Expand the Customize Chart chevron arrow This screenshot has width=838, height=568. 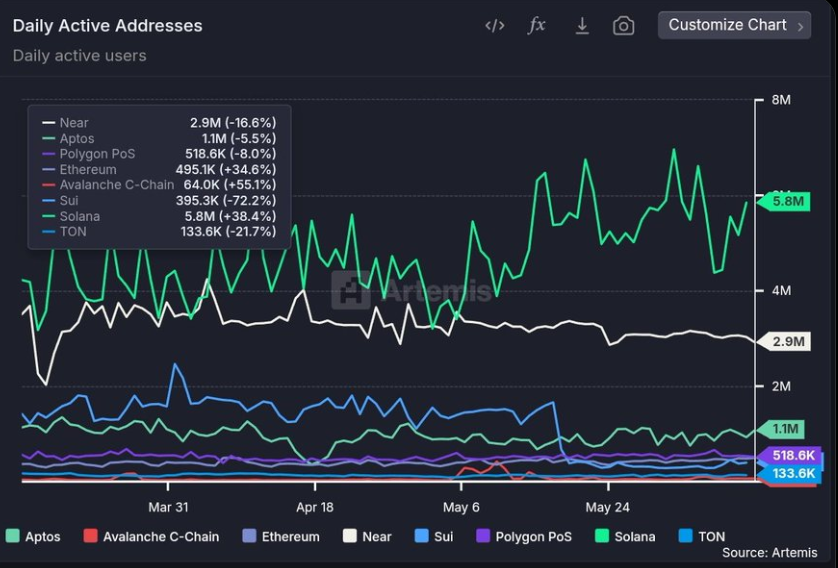click(x=800, y=26)
